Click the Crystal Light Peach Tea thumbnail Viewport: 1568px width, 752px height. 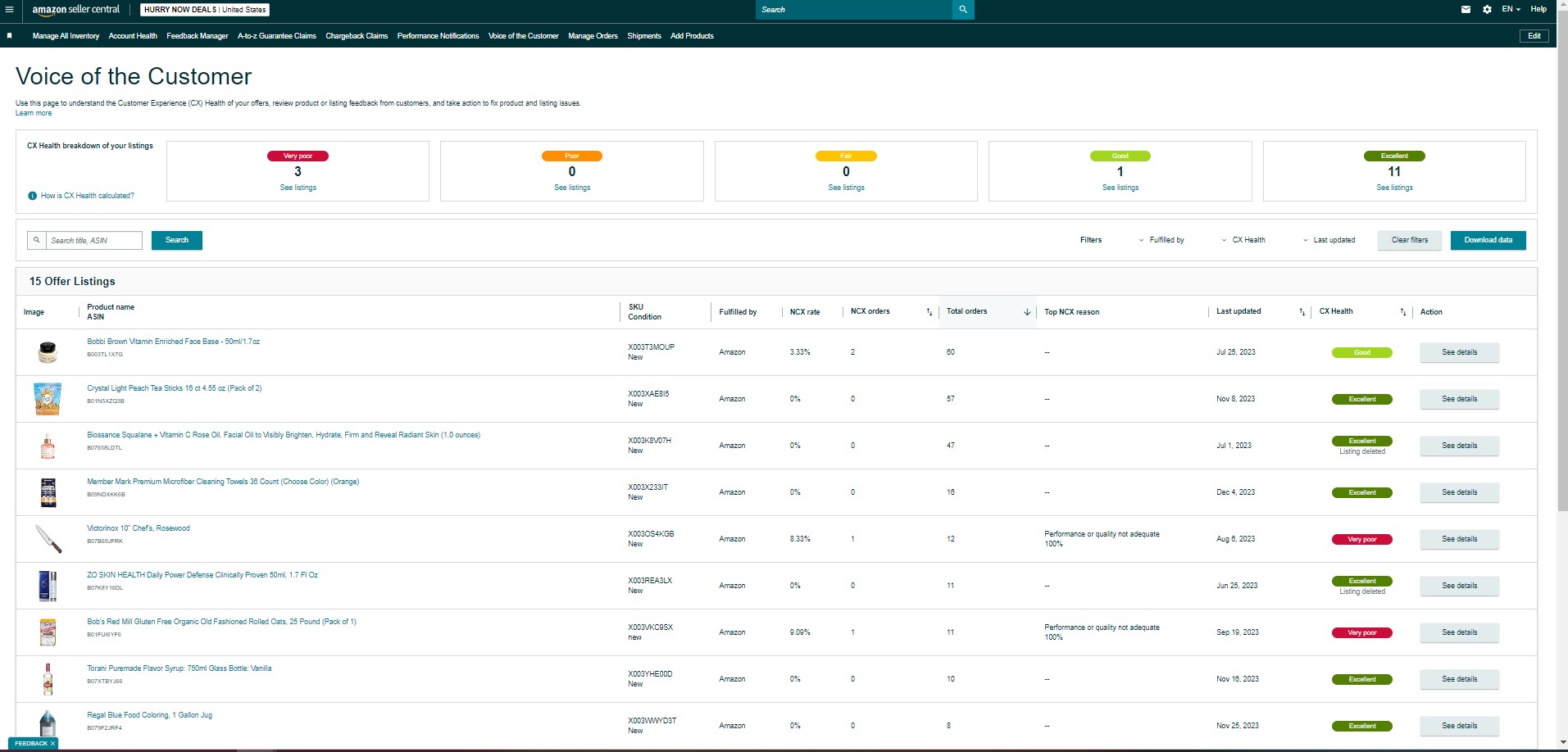click(48, 399)
